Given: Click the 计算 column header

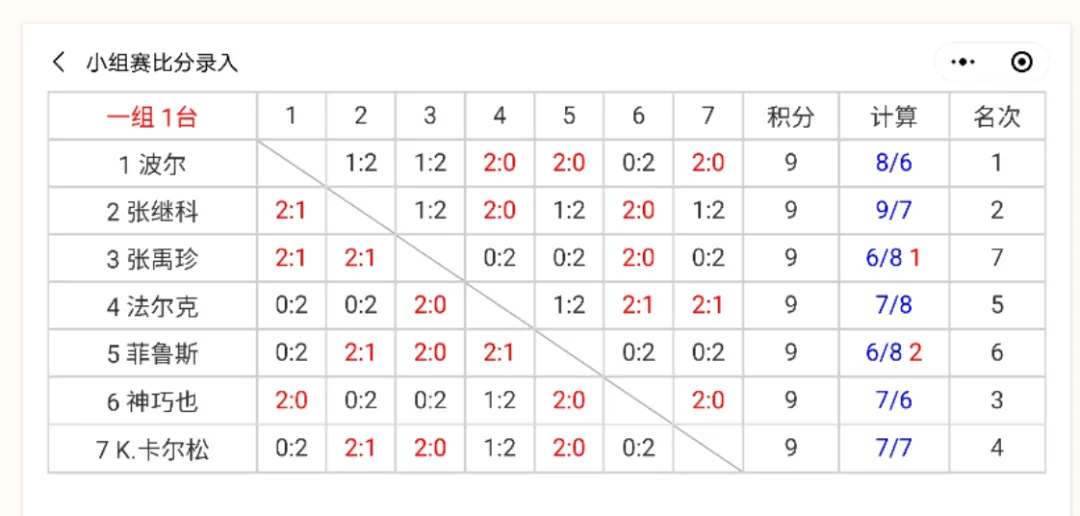Looking at the screenshot, I should [894, 116].
